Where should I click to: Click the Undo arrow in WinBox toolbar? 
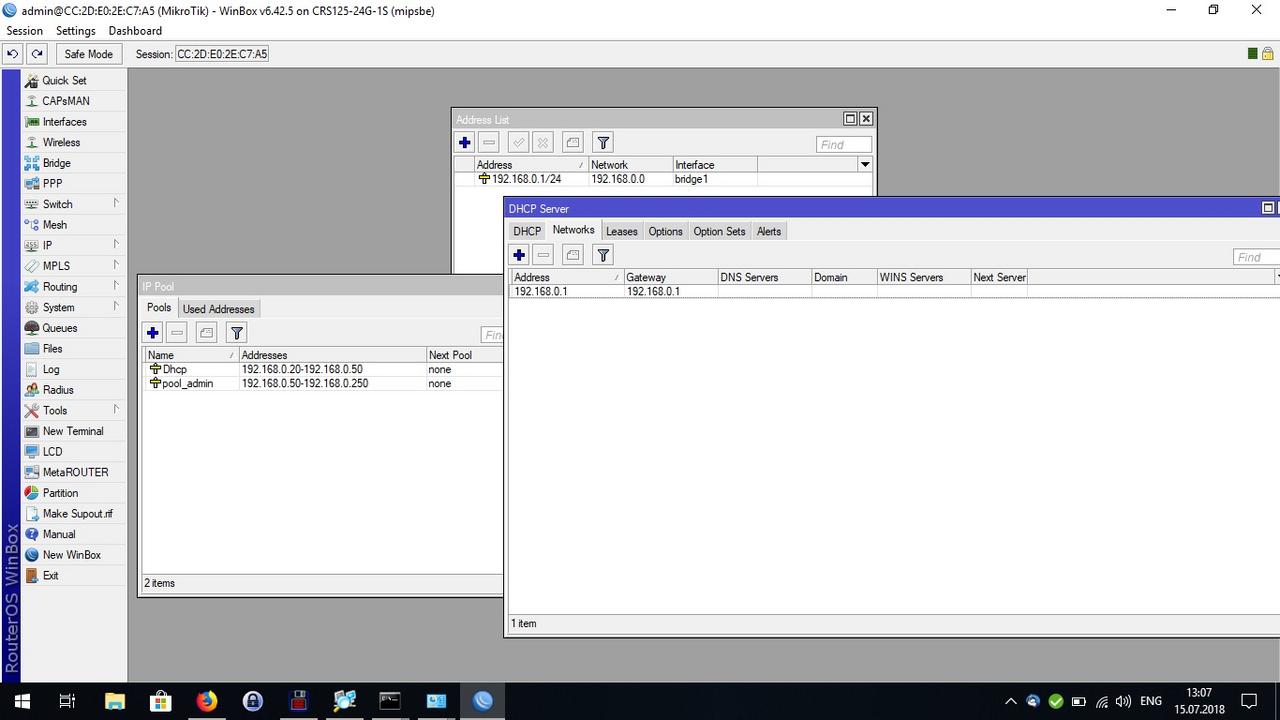point(13,54)
